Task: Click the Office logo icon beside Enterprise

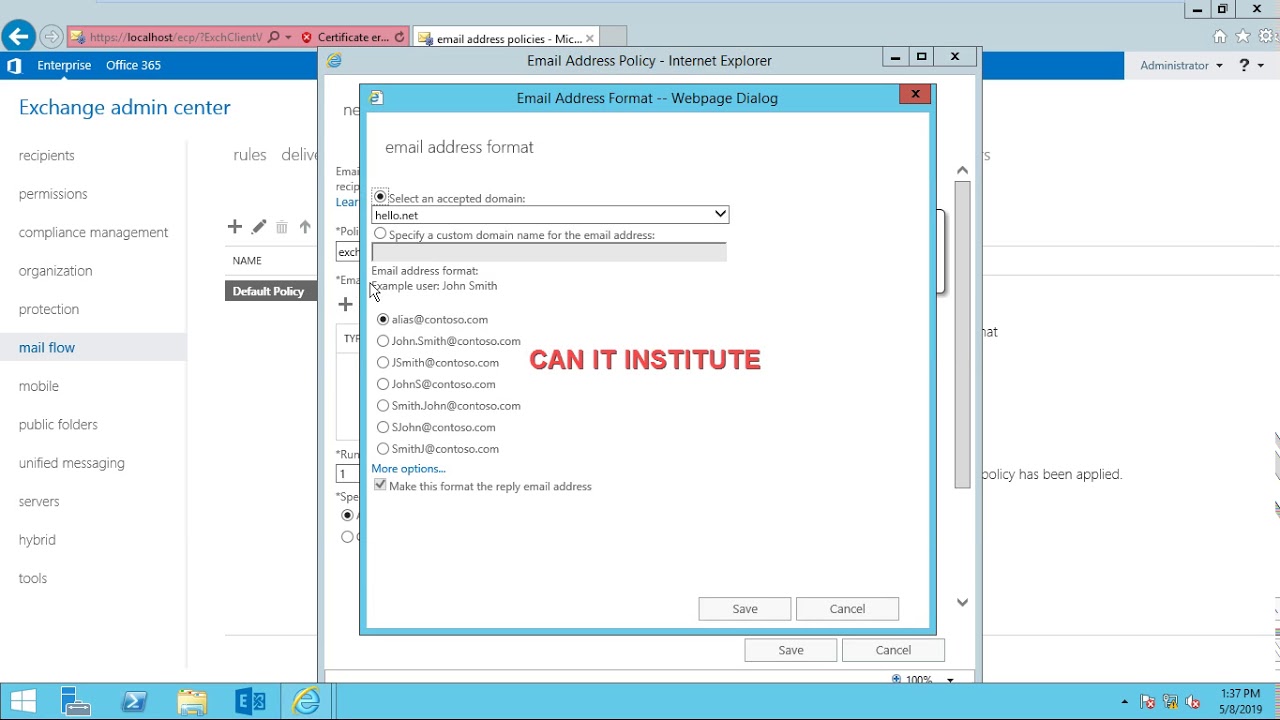Action: 14,65
